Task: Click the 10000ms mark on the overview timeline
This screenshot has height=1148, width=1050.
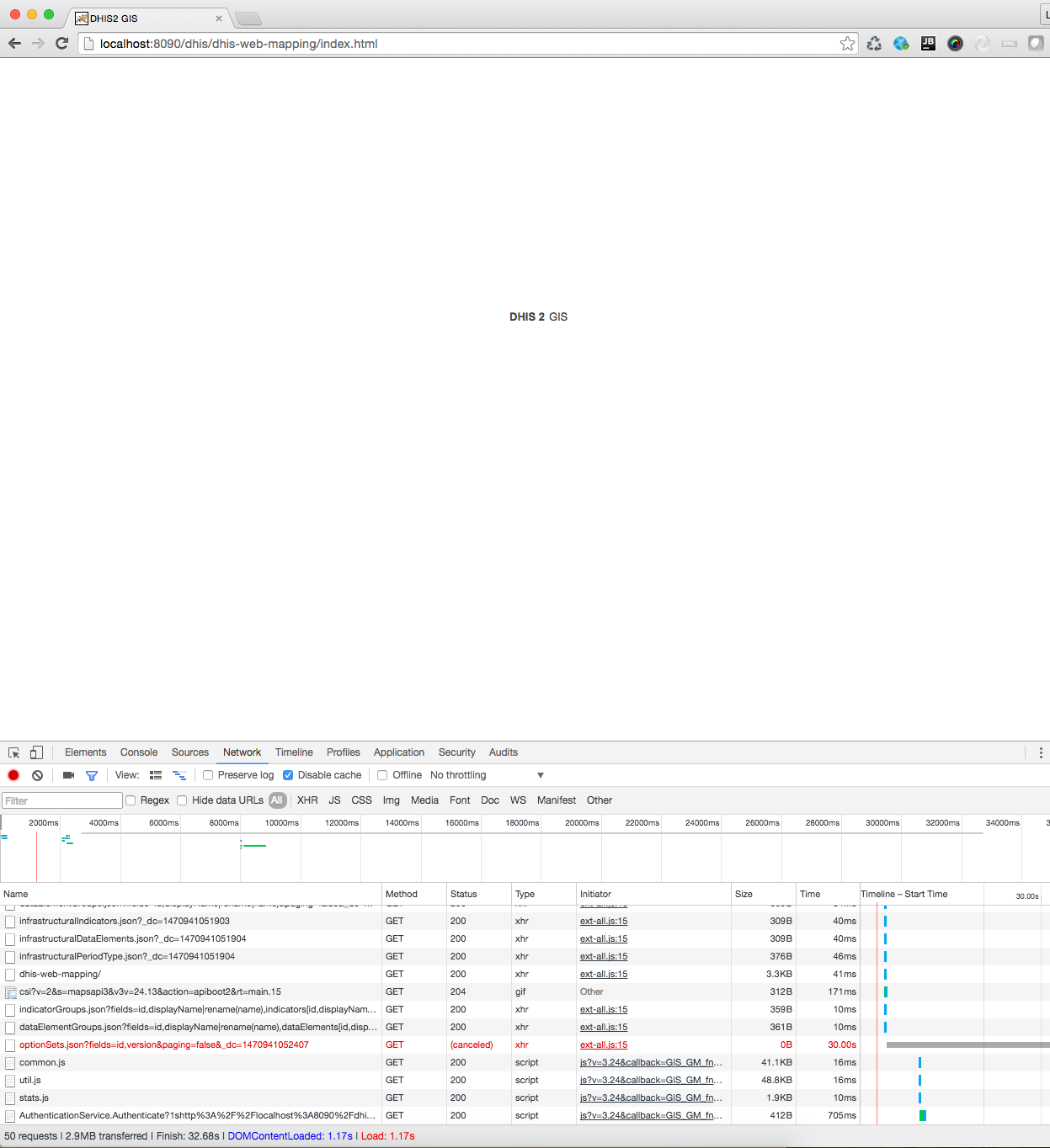Action: tap(281, 822)
